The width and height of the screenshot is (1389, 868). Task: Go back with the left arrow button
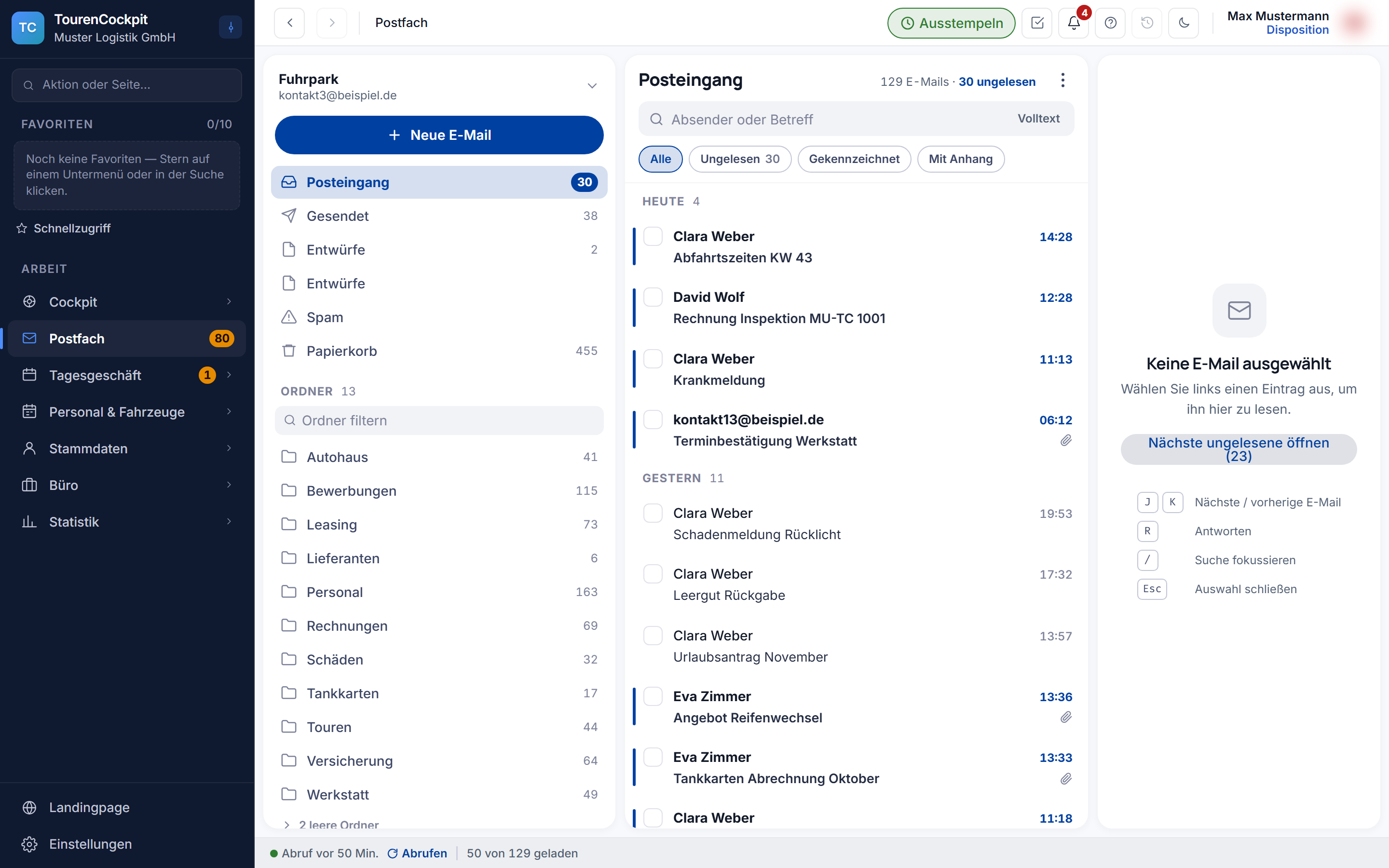[x=289, y=23]
